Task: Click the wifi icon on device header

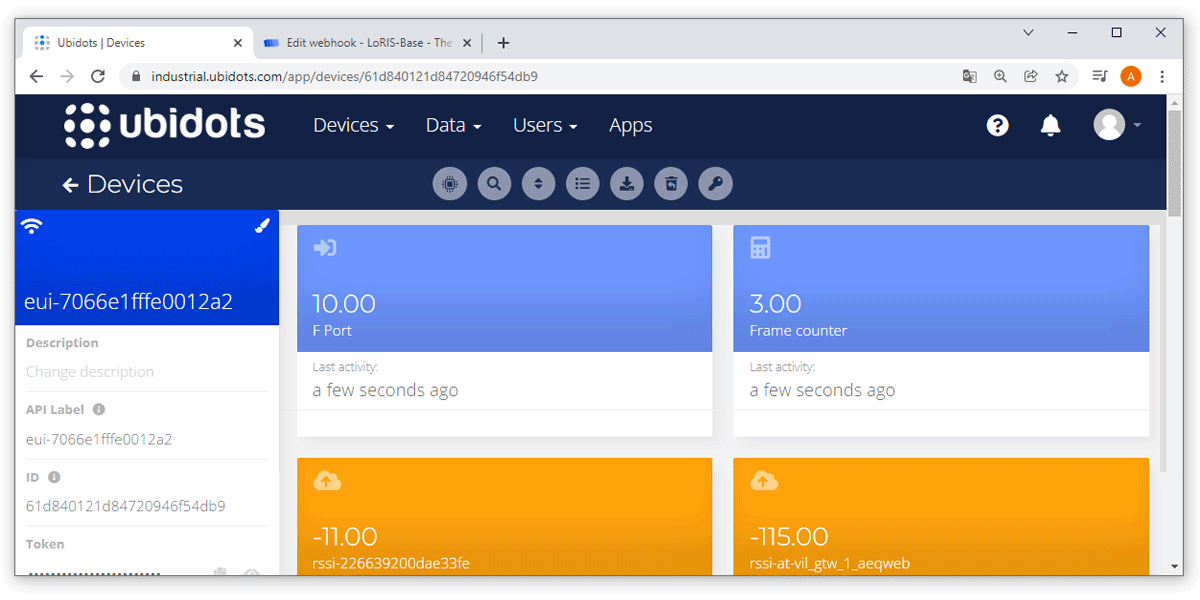Action: pyautogui.click(x=32, y=227)
